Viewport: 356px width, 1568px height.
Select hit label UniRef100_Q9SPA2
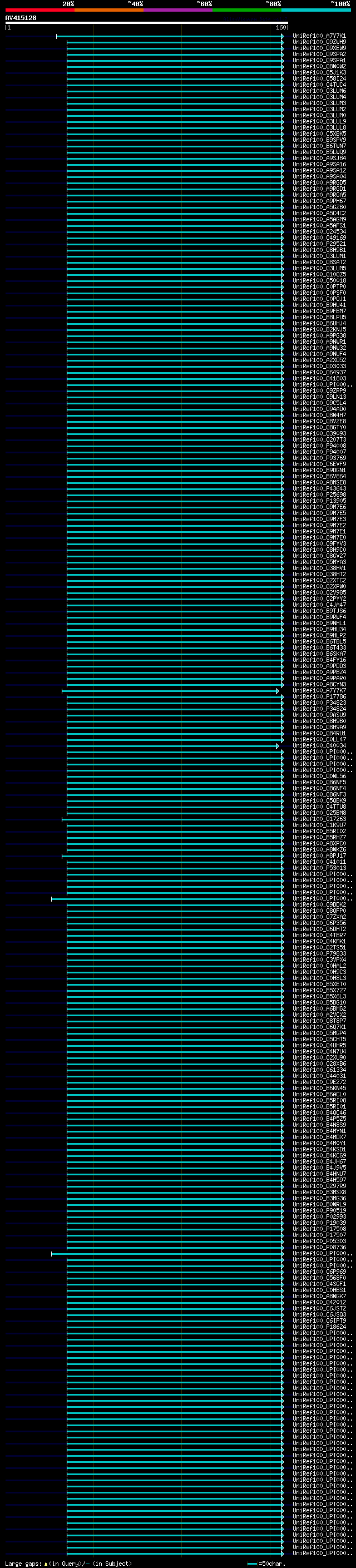tap(319, 55)
